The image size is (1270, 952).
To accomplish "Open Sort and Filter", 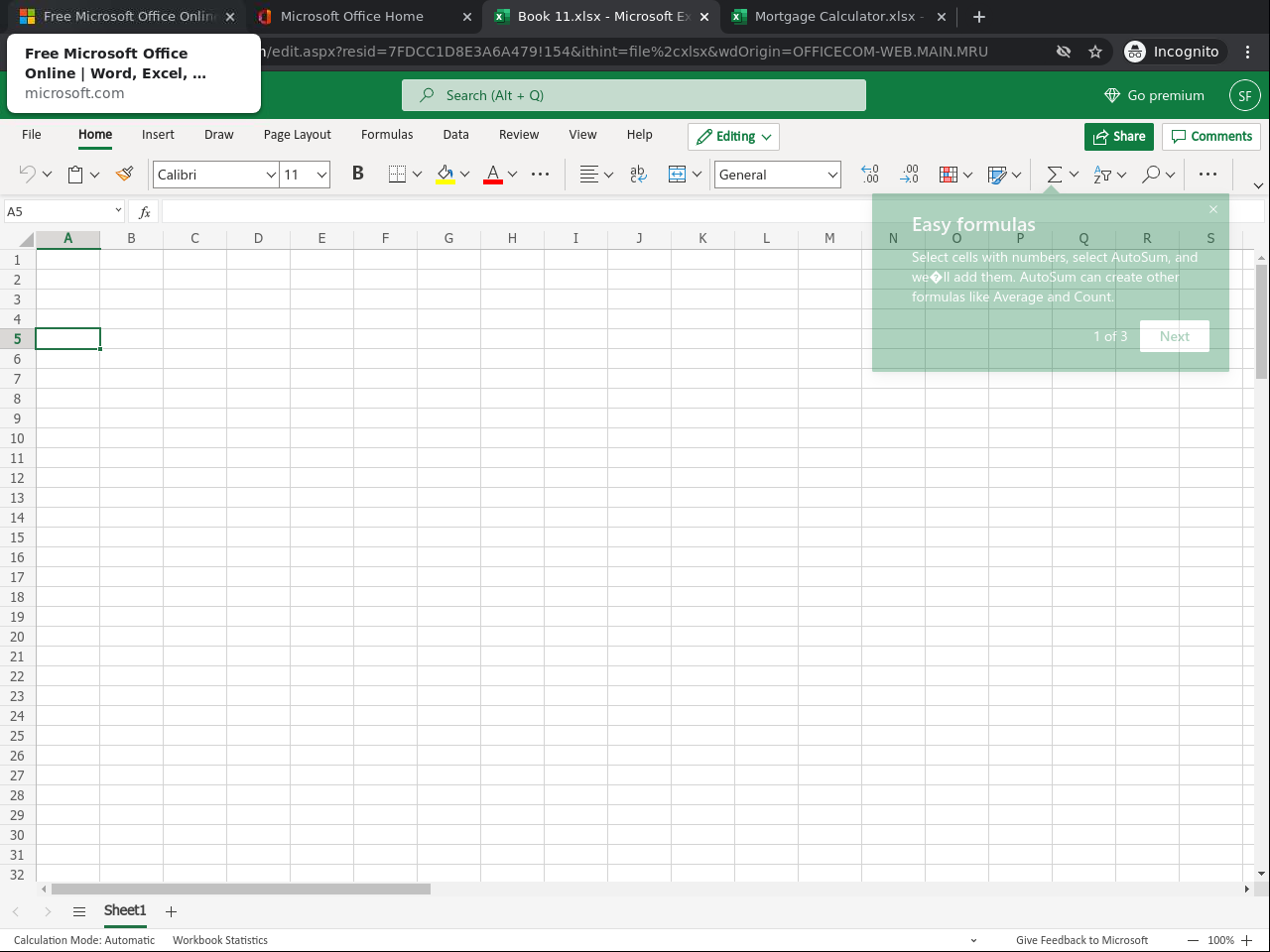I will point(1102,175).
